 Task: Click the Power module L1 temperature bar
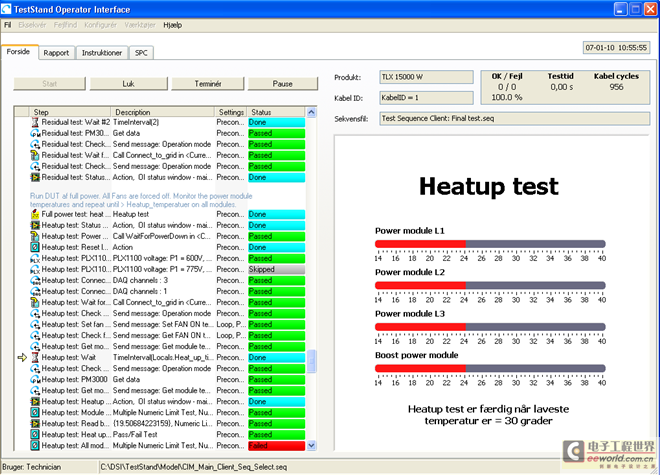pos(490,244)
